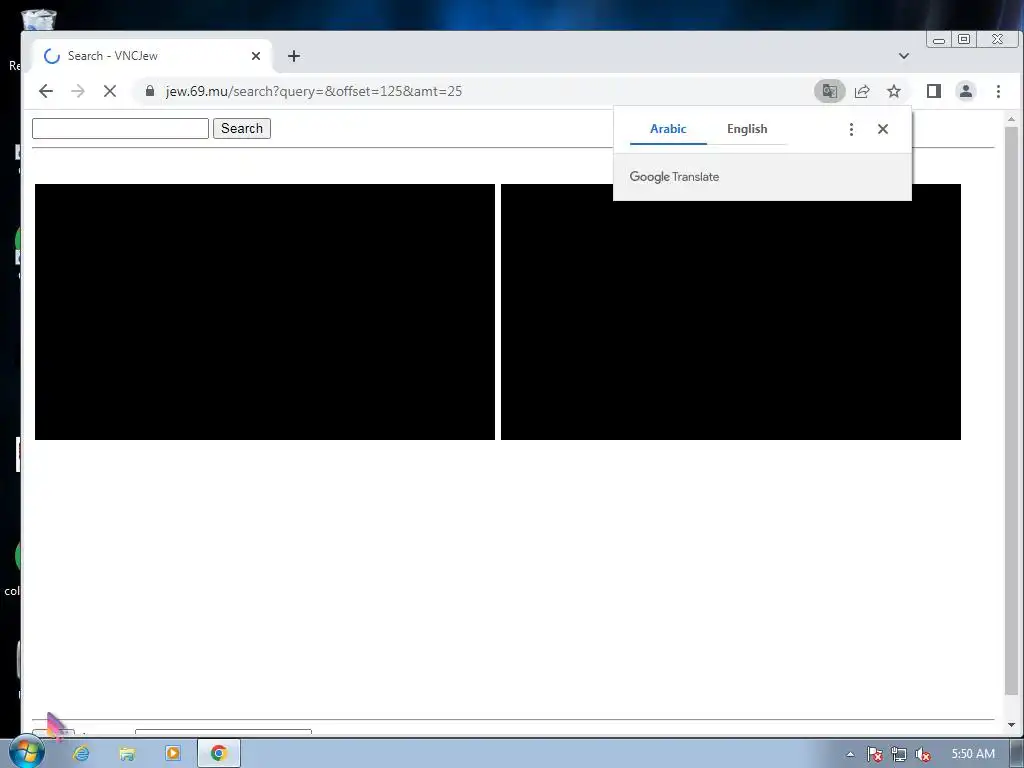The width and height of the screenshot is (1024, 768).
Task: Open the tab search dropdown chevron
Action: click(904, 56)
